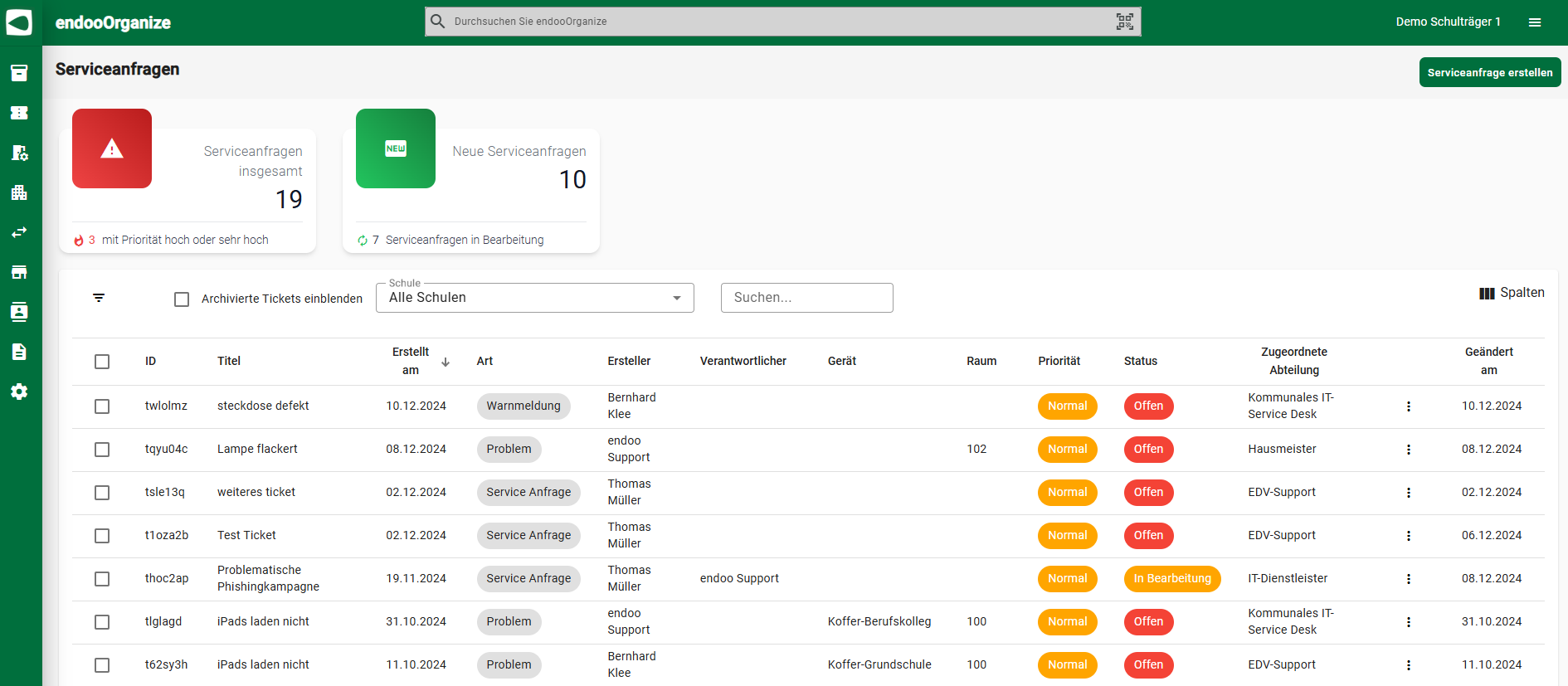Open the contacts icon in sidebar
The height and width of the screenshot is (686, 1568).
coord(19,312)
